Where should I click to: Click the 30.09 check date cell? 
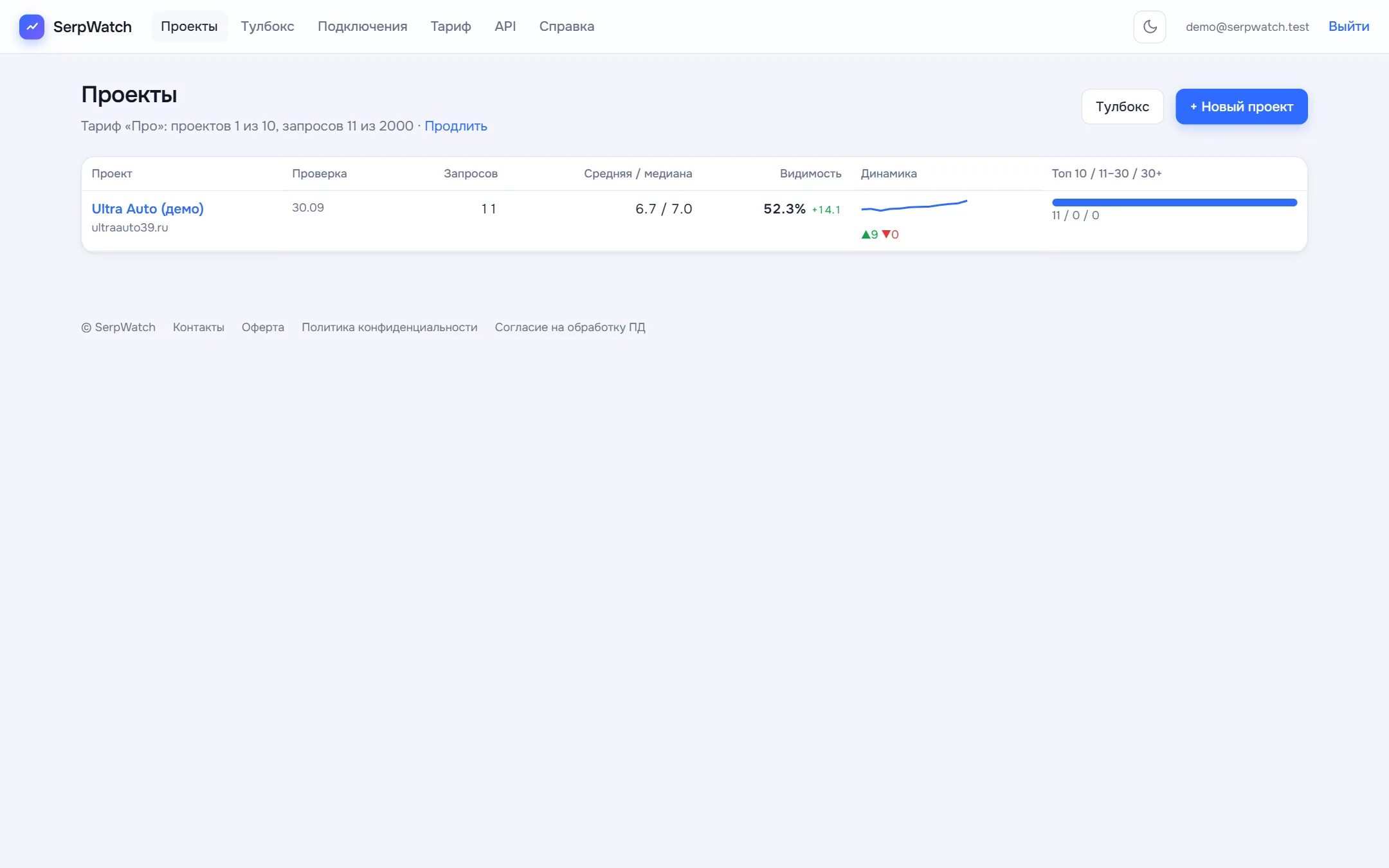click(308, 208)
